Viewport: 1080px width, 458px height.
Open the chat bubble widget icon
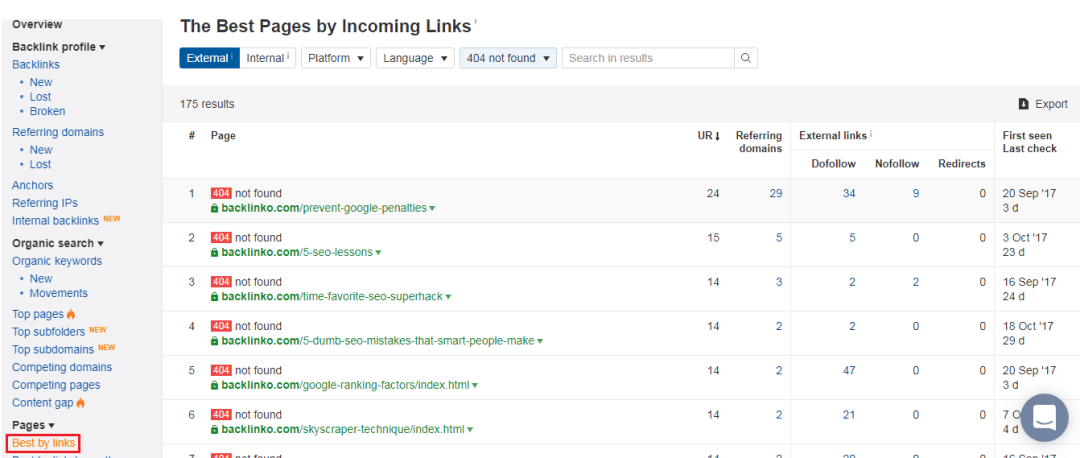coord(1044,417)
